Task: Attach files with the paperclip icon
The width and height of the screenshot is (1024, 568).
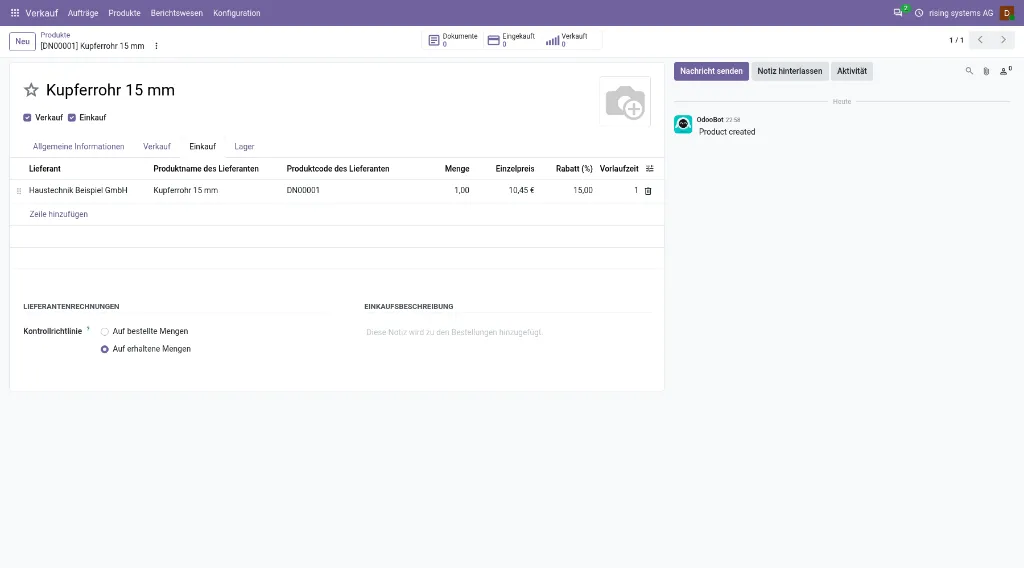Action: pyautogui.click(x=986, y=71)
